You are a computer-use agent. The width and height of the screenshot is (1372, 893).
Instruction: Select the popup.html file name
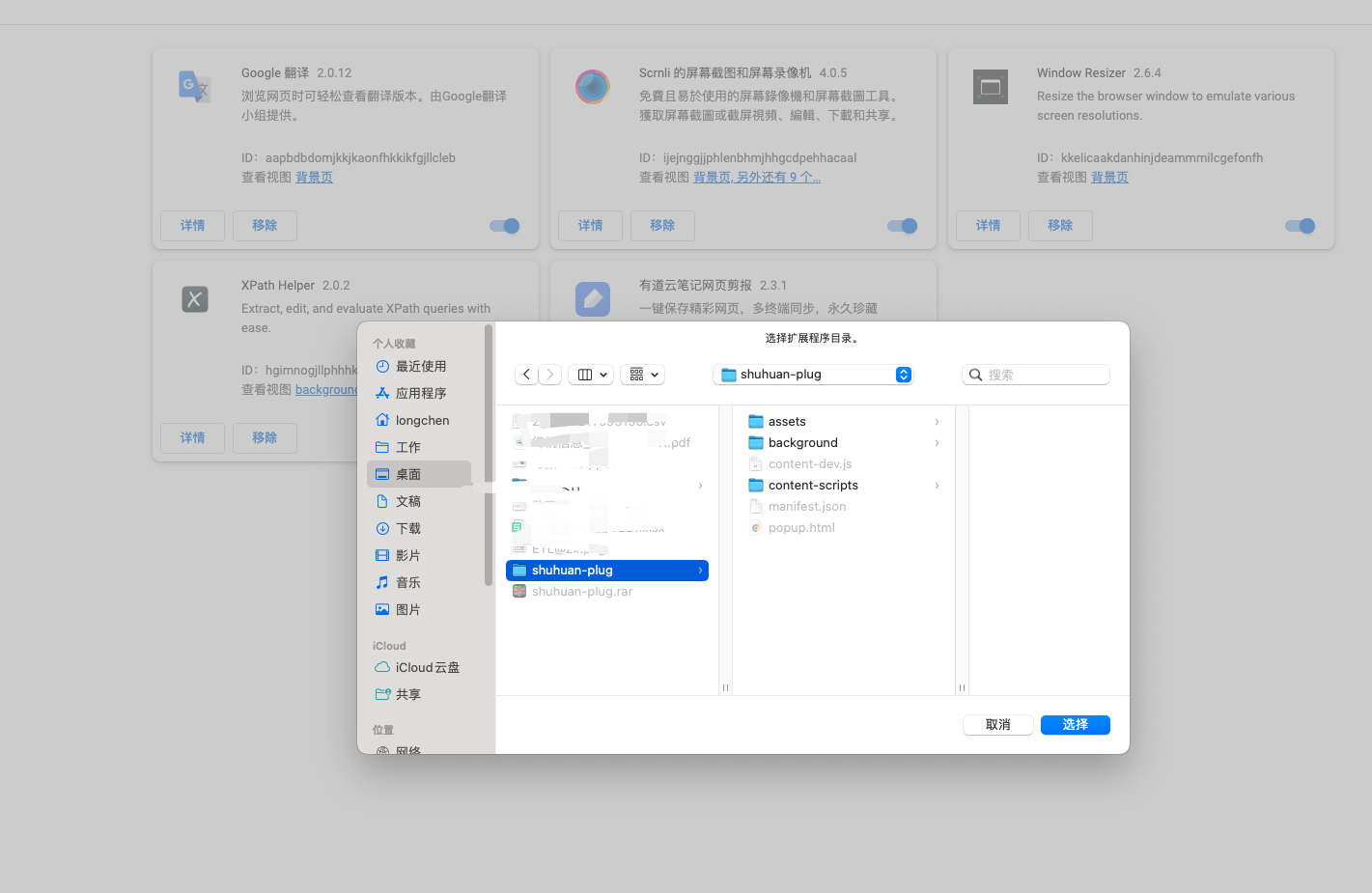[x=801, y=528]
